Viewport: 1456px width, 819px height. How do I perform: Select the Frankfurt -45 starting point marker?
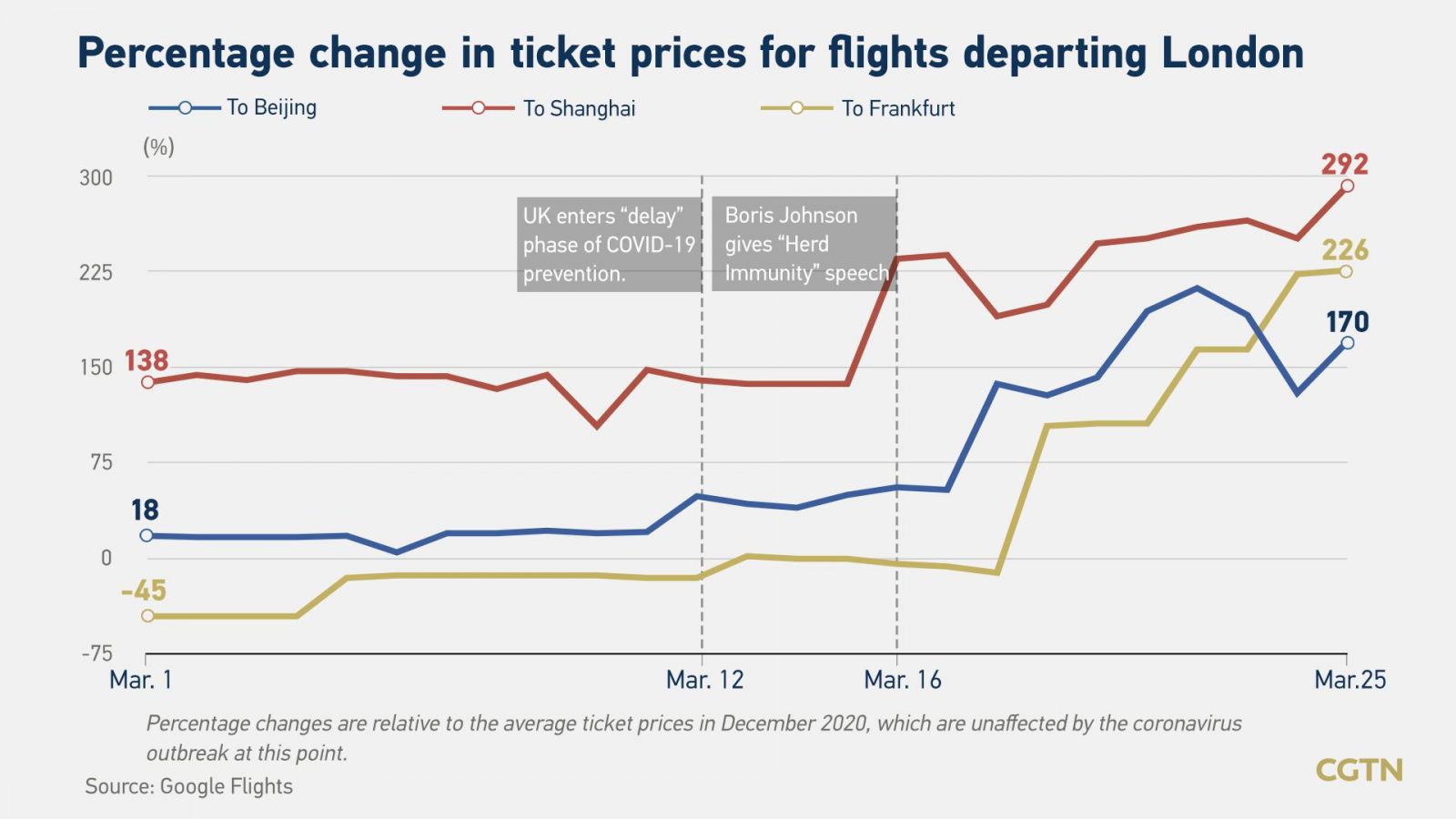(x=147, y=616)
